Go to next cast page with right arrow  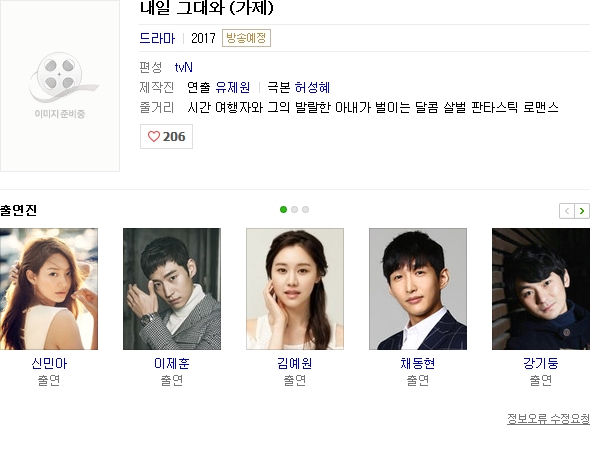pyautogui.click(x=582, y=211)
